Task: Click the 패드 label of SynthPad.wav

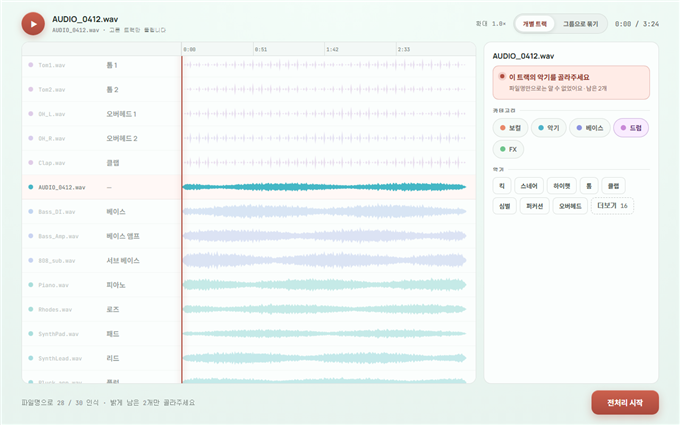Action: pos(113,334)
